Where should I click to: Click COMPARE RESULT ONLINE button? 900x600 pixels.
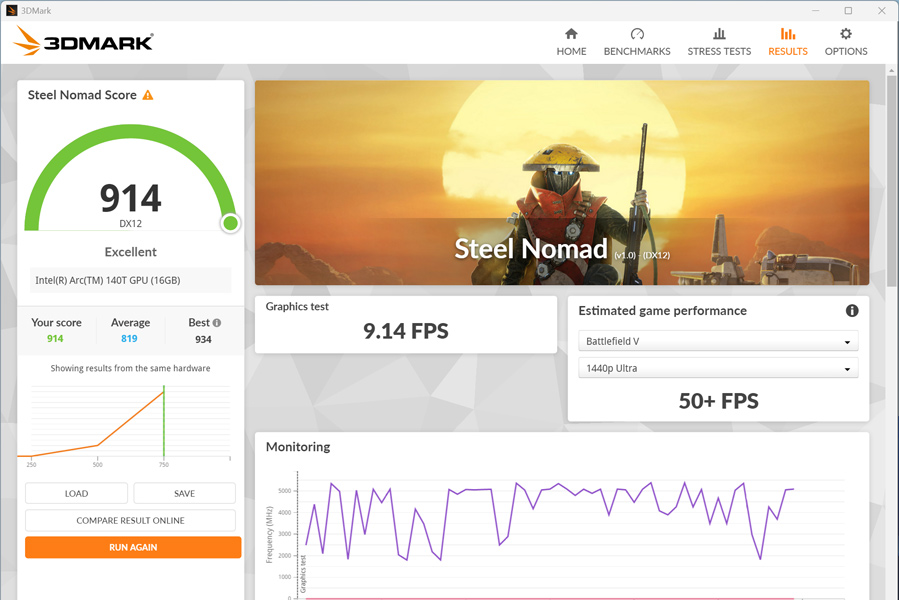[130, 520]
